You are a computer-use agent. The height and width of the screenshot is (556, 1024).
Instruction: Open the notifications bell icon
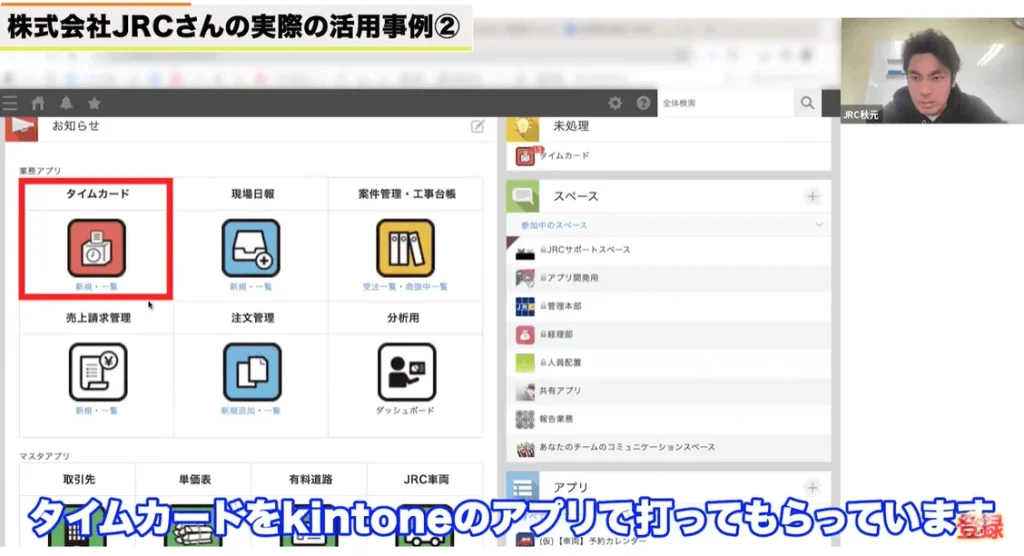tap(67, 103)
